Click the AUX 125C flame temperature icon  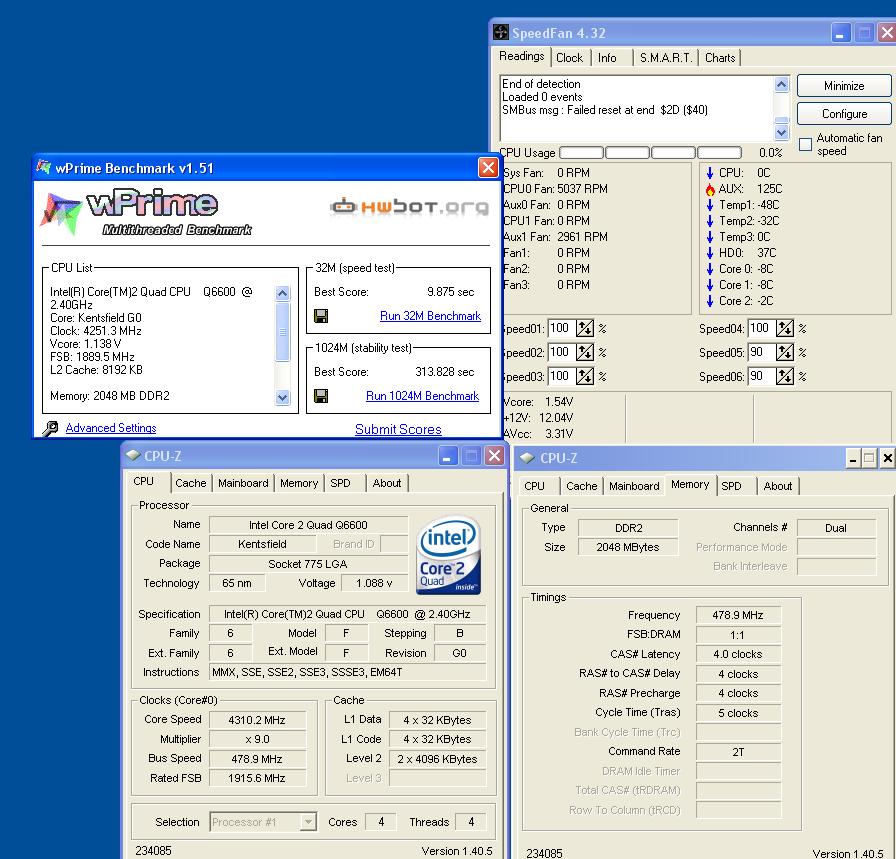[x=710, y=189]
